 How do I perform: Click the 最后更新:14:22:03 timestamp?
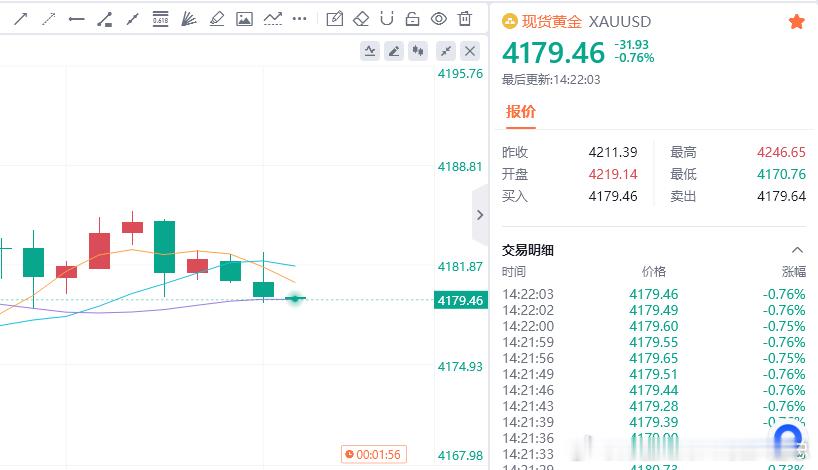551,80
